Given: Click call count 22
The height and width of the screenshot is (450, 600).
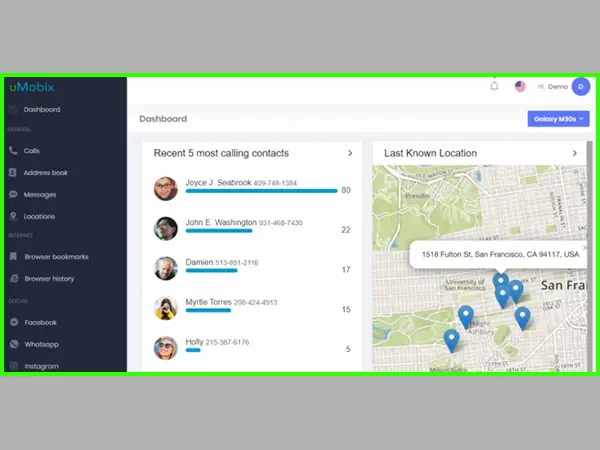Looking at the screenshot, I should click(x=346, y=230).
